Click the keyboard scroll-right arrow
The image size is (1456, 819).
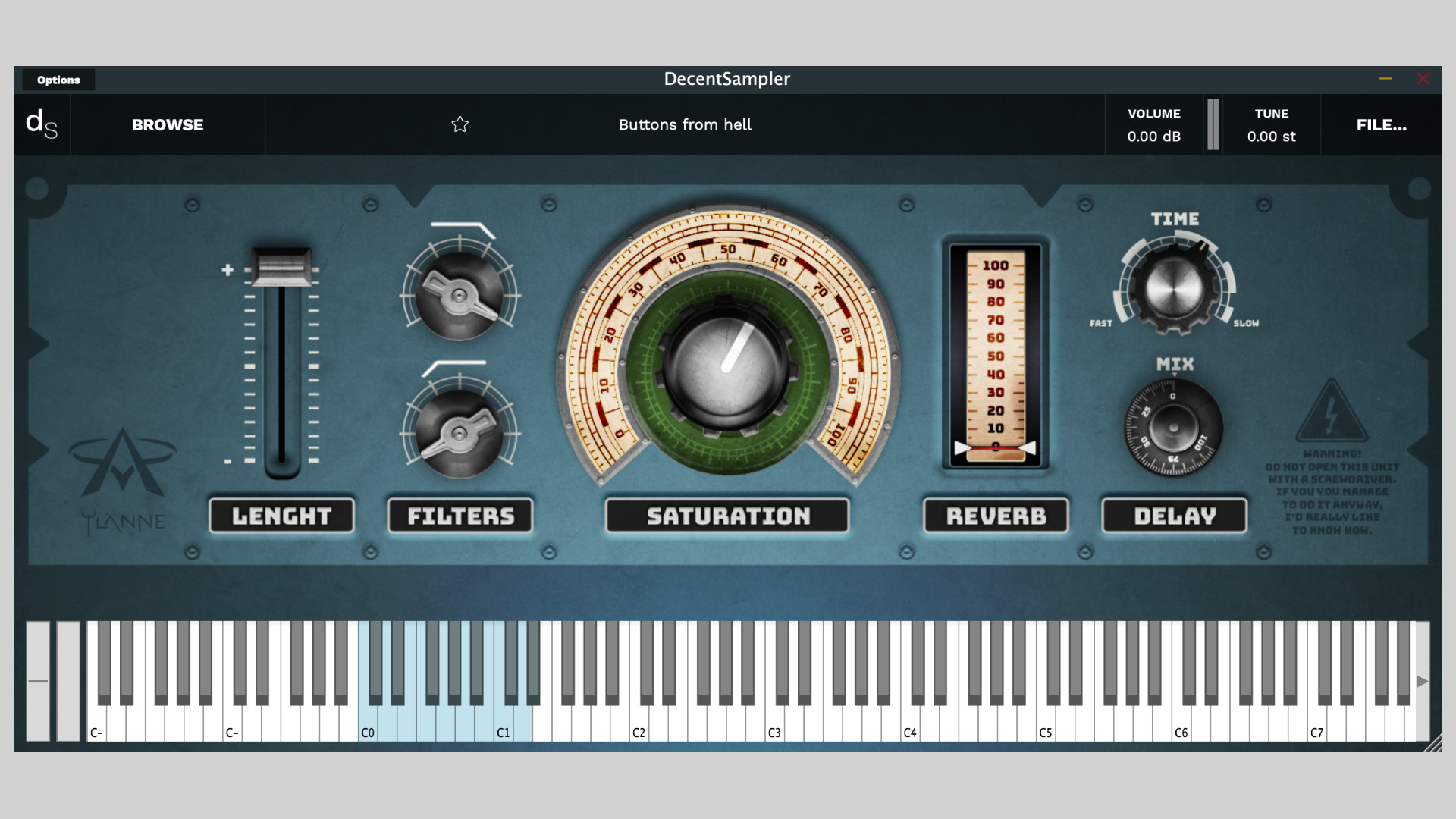pos(1423,681)
